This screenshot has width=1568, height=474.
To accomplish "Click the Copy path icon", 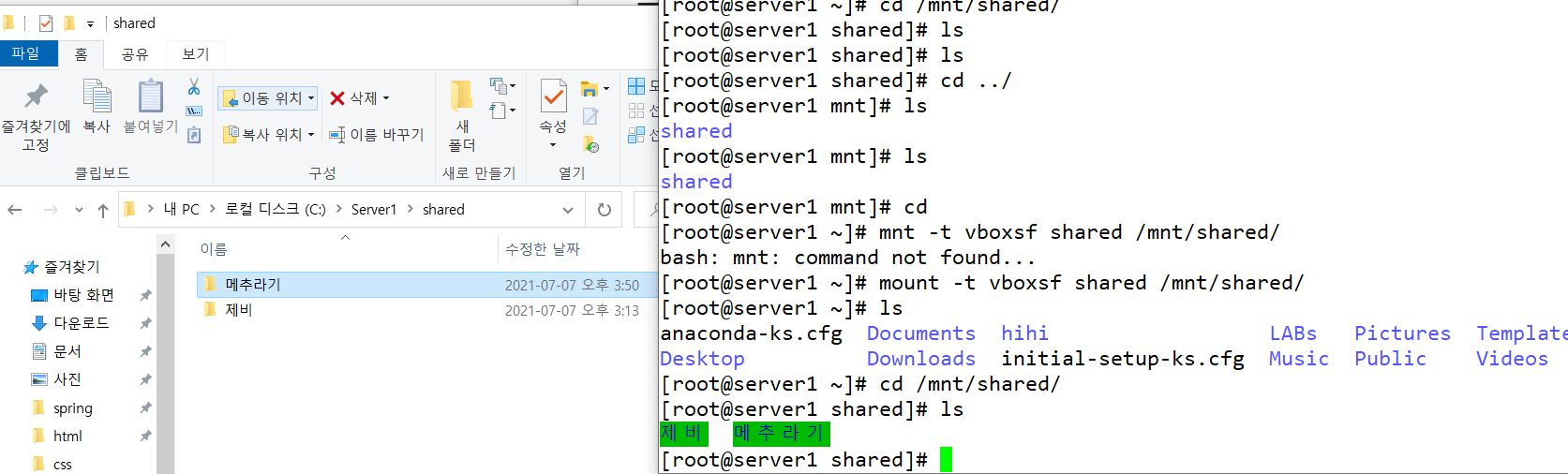I will coord(194,111).
